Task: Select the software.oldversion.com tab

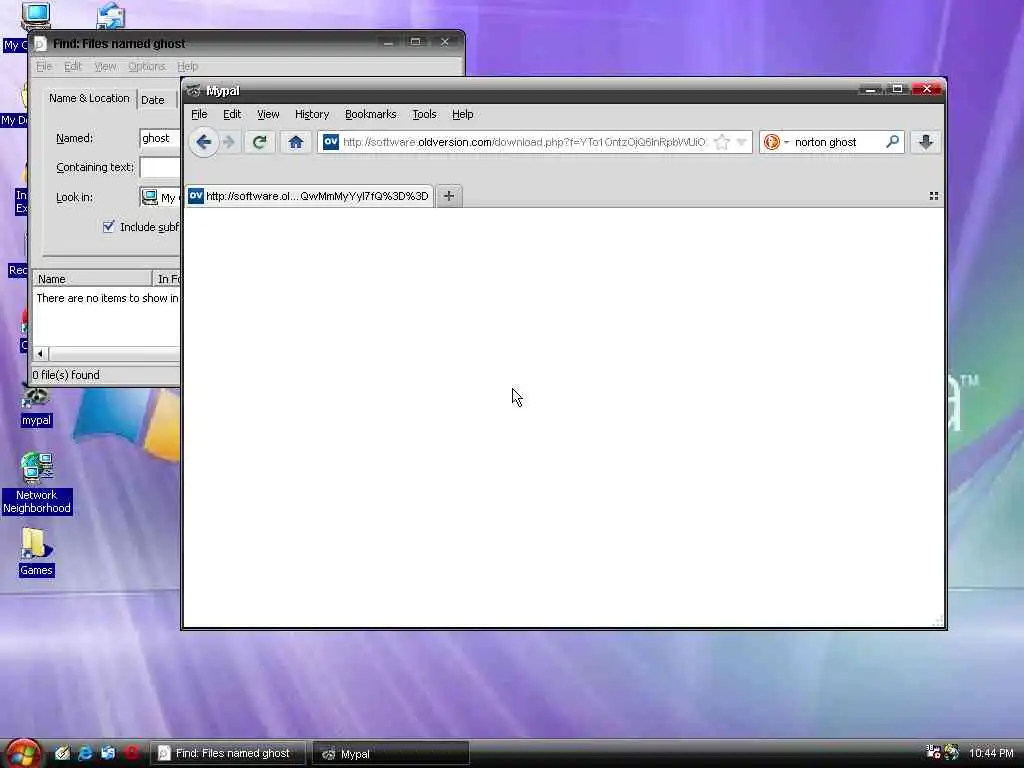Action: (309, 196)
